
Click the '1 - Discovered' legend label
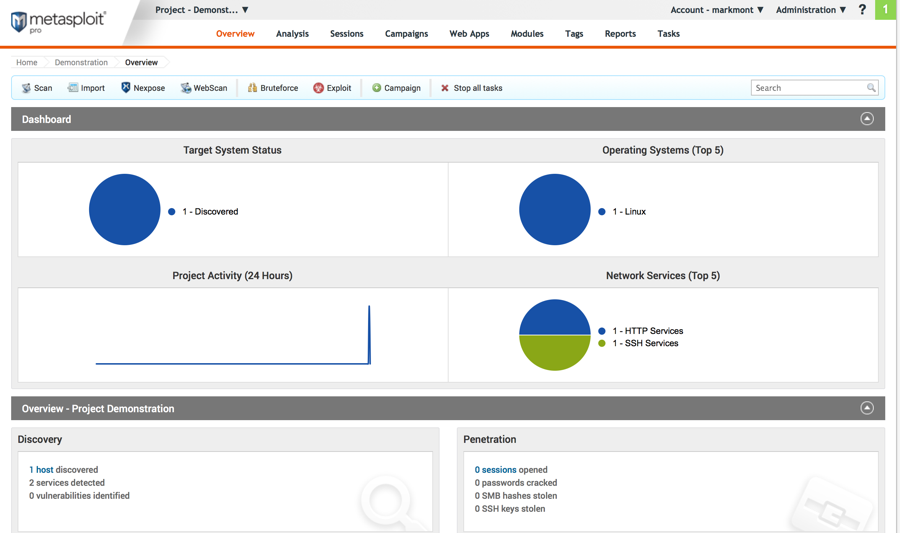click(210, 211)
